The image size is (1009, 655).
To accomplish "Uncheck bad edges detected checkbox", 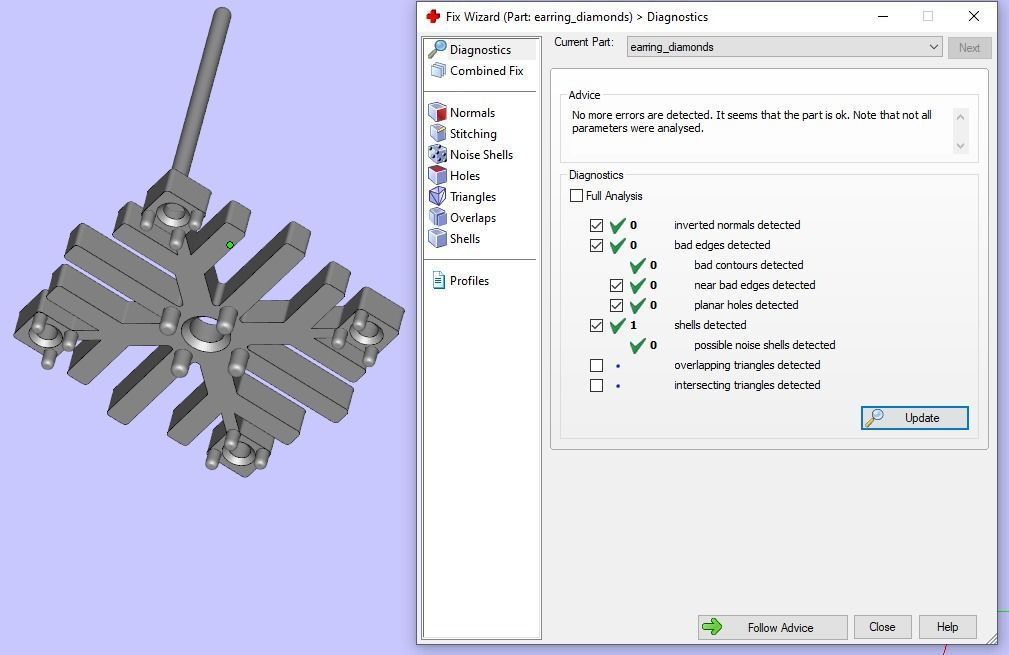I will point(597,245).
